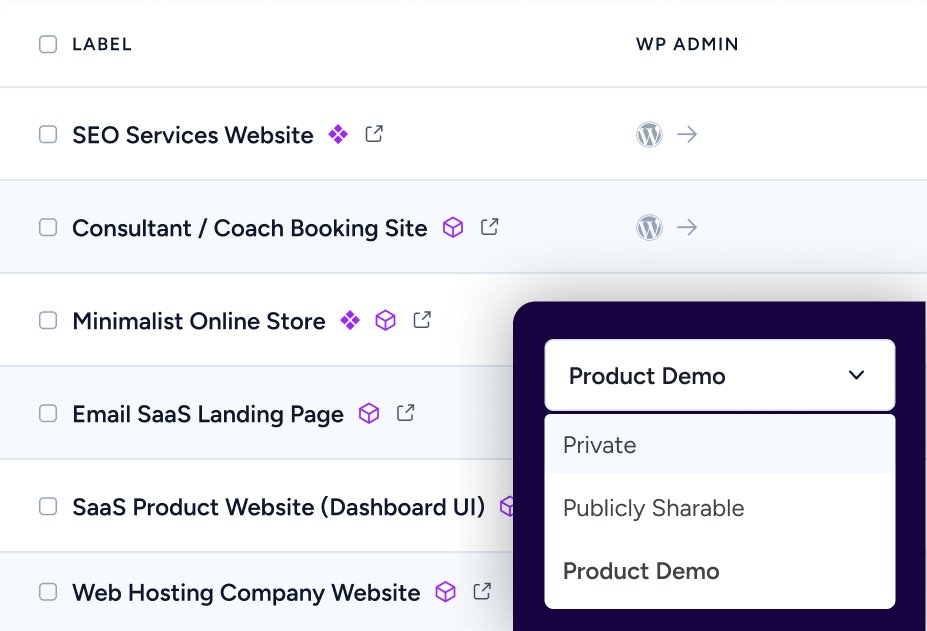Select the Minimalist Online Store checkbox
The width and height of the screenshot is (927, 631).
coord(48,321)
